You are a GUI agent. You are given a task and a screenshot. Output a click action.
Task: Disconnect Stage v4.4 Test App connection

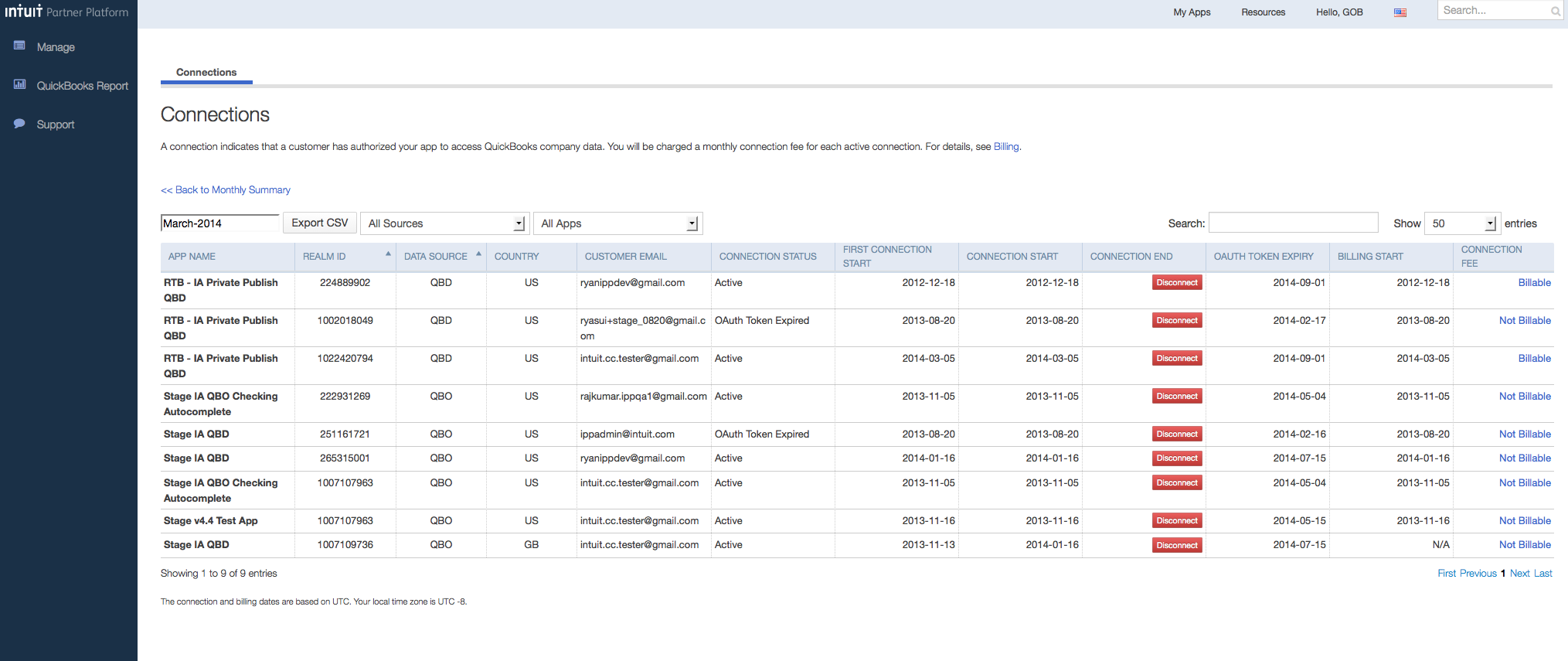[1177, 521]
